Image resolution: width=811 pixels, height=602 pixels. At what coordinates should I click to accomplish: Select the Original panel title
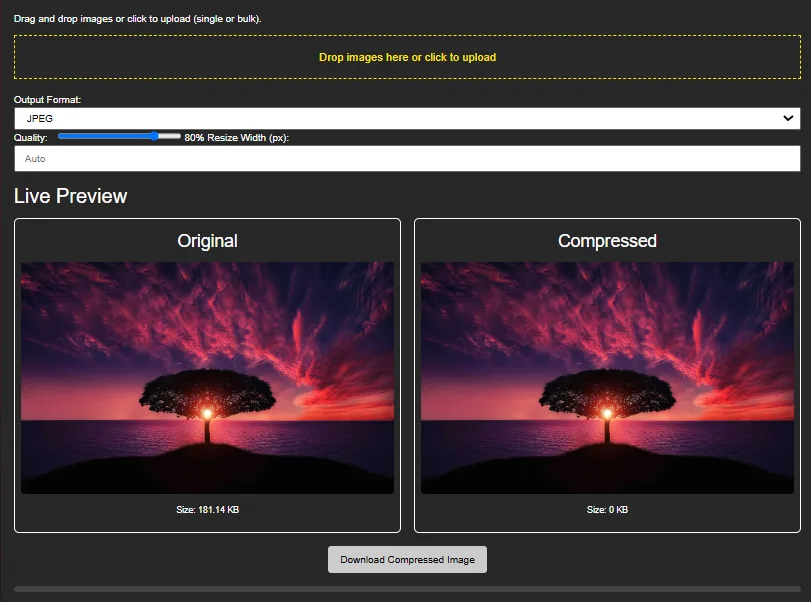pos(207,241)
